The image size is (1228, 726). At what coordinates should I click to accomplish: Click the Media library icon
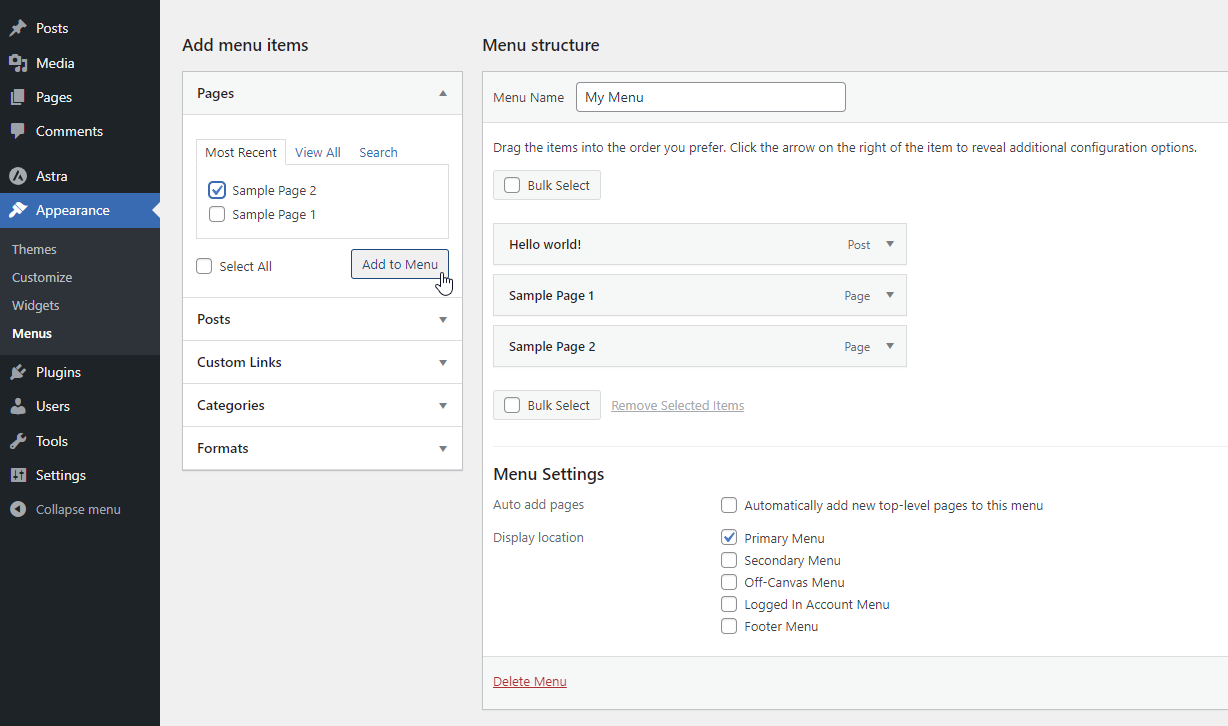click(18, 63)
